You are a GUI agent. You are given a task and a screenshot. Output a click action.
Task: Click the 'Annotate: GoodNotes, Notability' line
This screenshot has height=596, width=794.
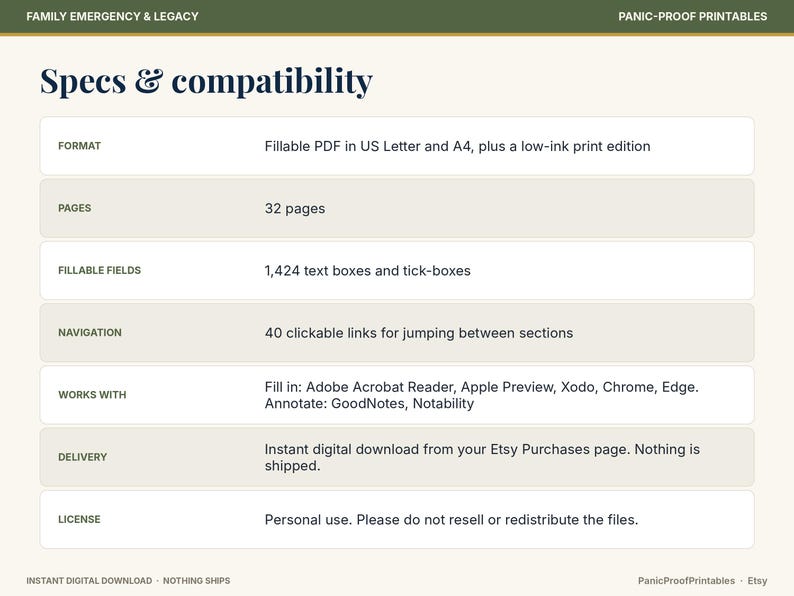369,404
